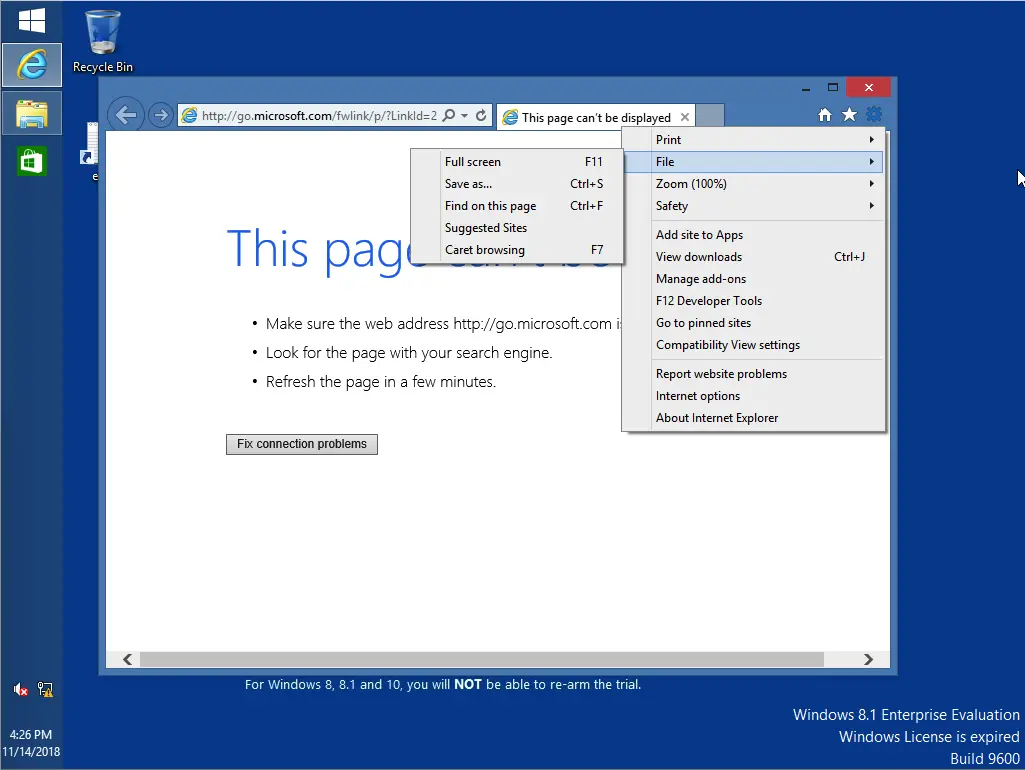Choose Save as... menu item
Viewport: 1025px width, 770px height.
click(x=517, y=184)
